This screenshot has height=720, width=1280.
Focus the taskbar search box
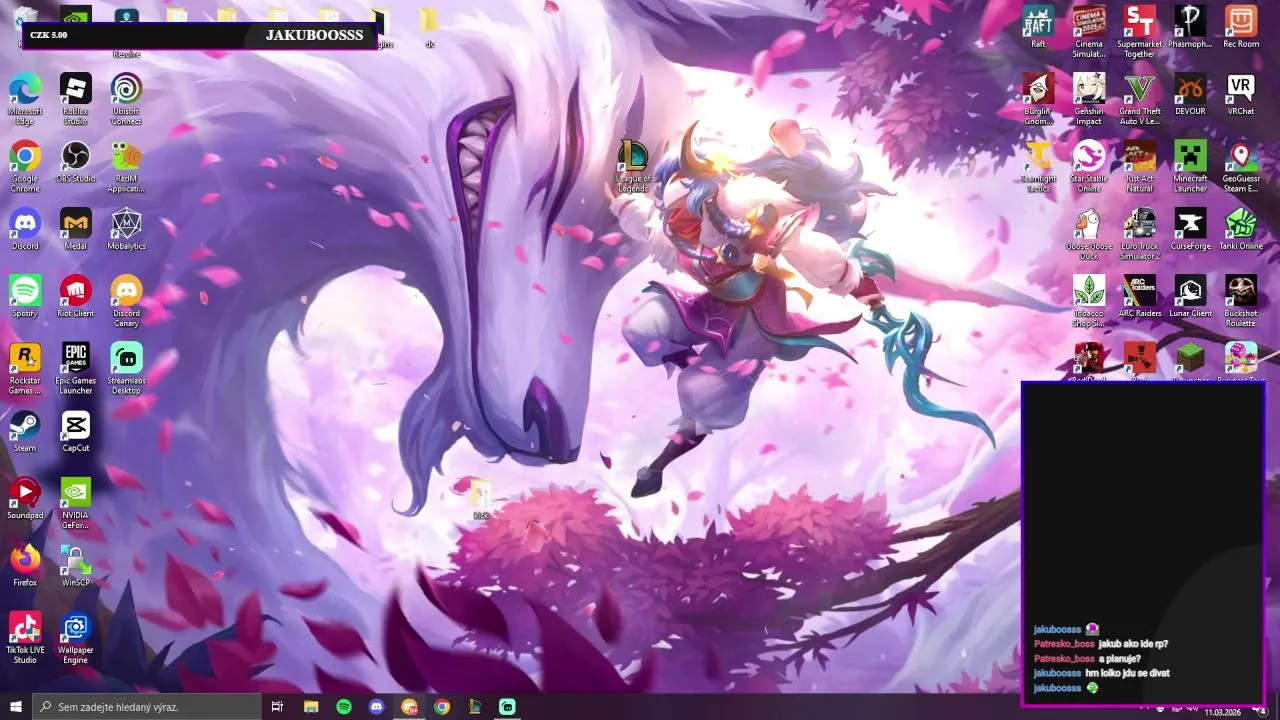[x=147, y=707]
